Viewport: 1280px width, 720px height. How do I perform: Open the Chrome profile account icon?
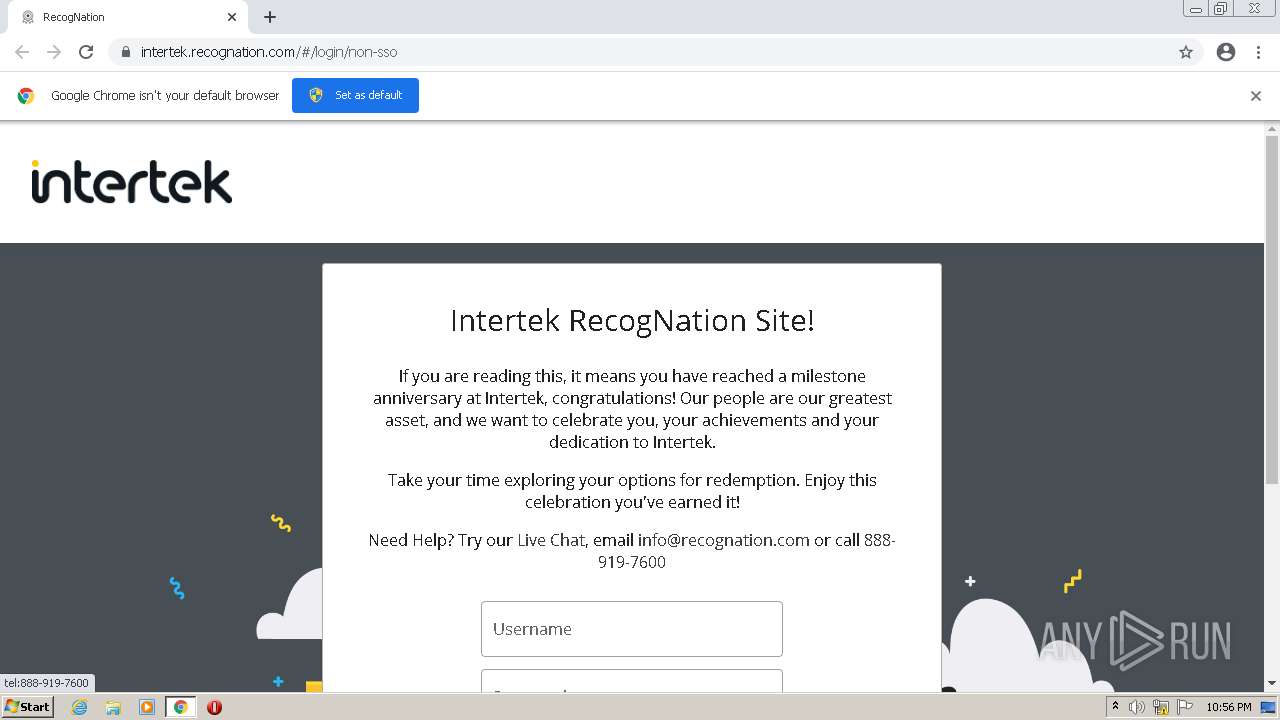pyautogui.click(x=1226, y=52)
